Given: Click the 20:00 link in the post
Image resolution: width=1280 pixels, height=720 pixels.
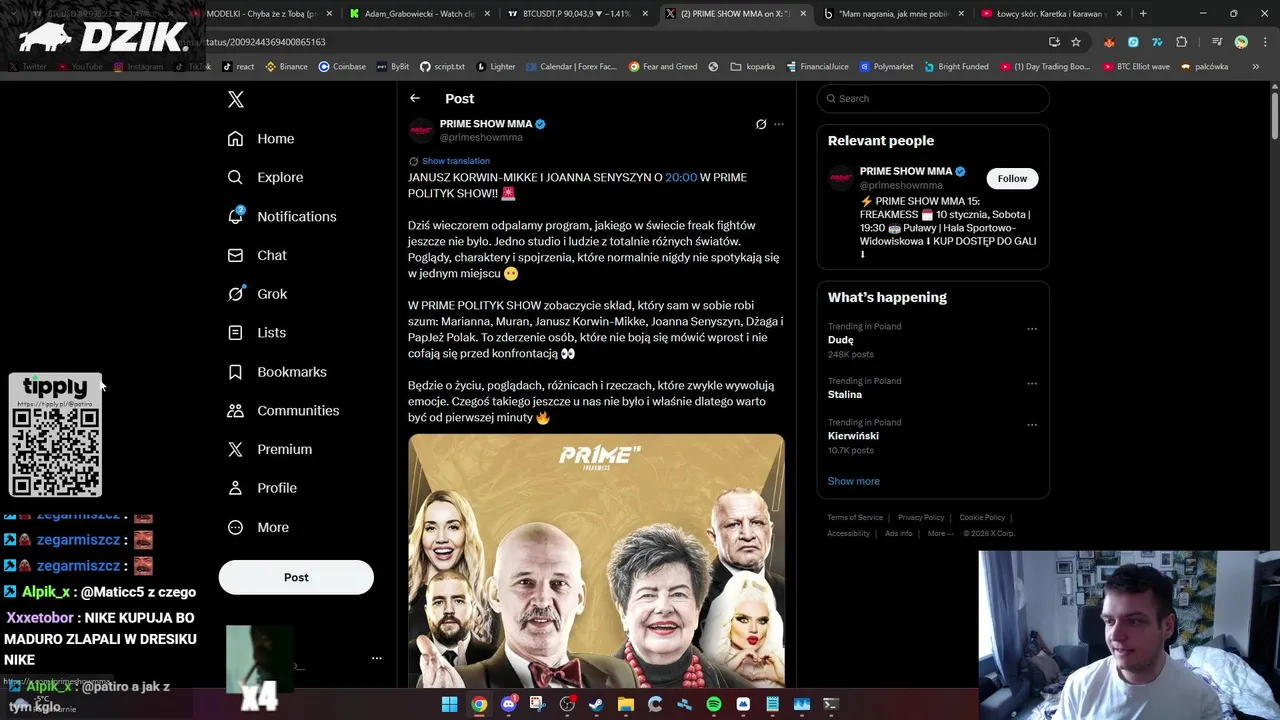Looking at the screenshot, I should point(681,177).
